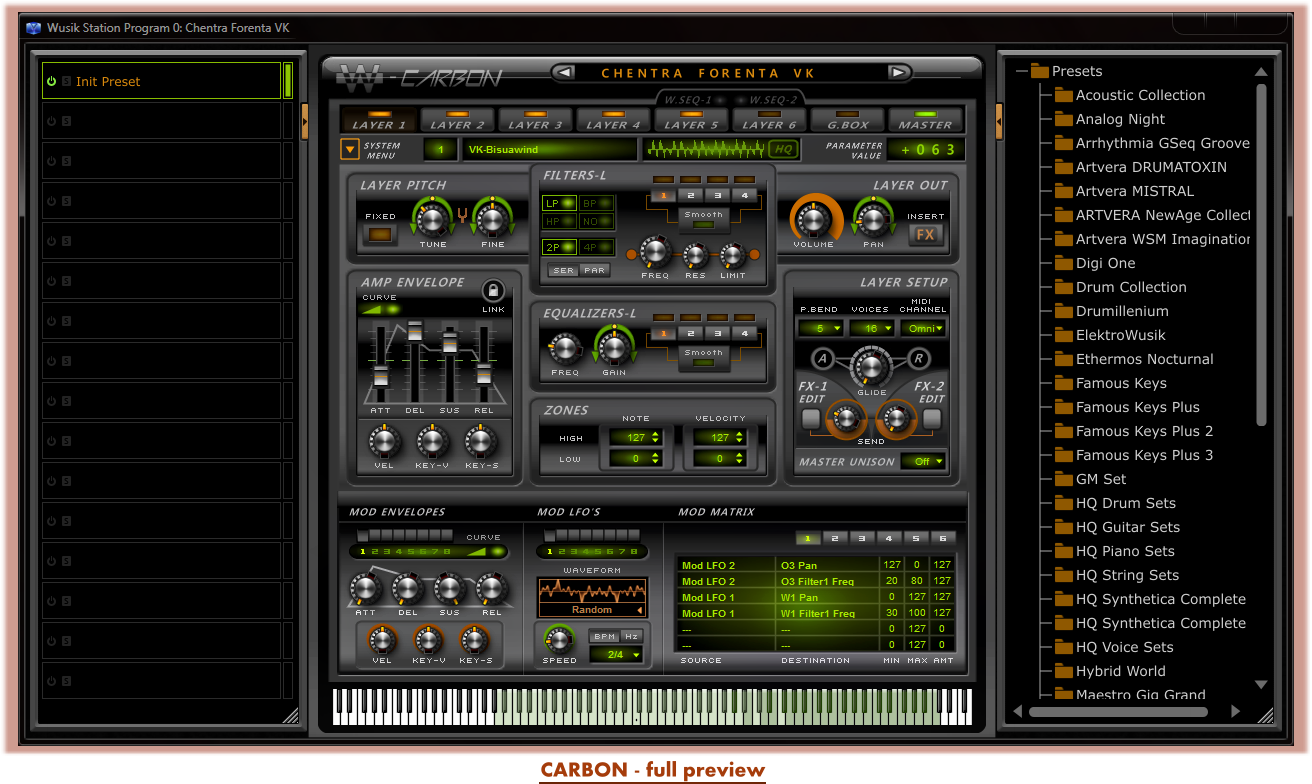Enable the HP filter type
Screen dimensions: 1312x784
point(559,221)
